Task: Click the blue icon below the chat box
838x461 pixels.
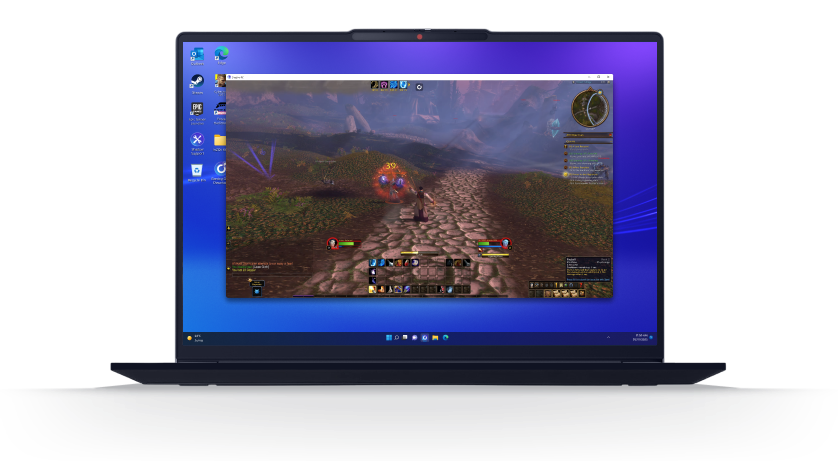Action: (x=257, y=292)
